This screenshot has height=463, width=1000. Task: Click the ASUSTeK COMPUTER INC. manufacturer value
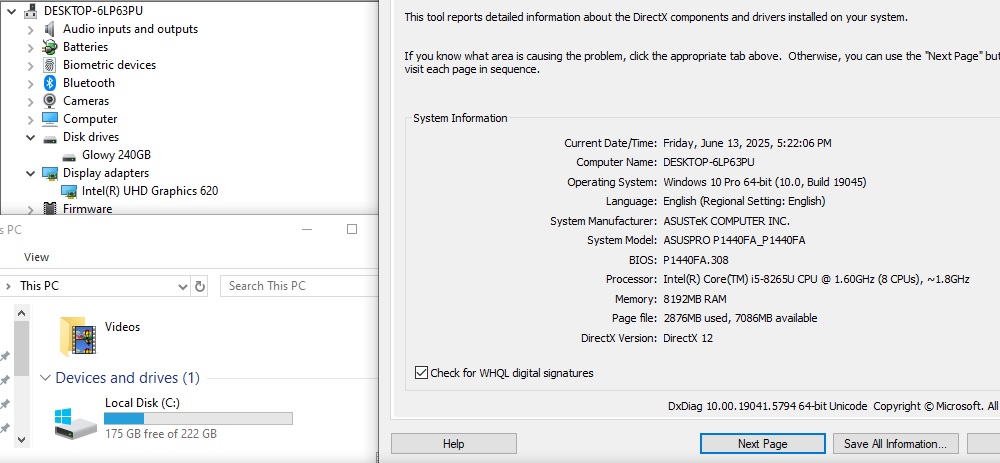(x=726, y=221)
